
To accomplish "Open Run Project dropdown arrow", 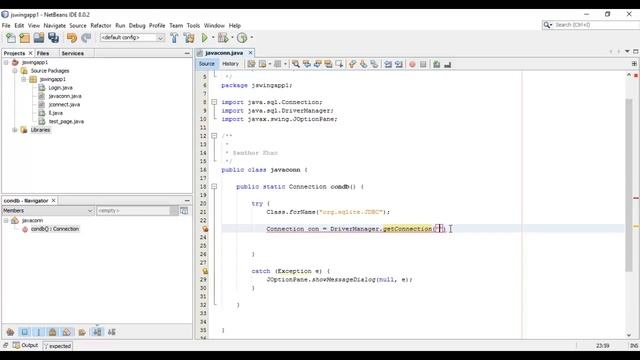I will [213, 38].
